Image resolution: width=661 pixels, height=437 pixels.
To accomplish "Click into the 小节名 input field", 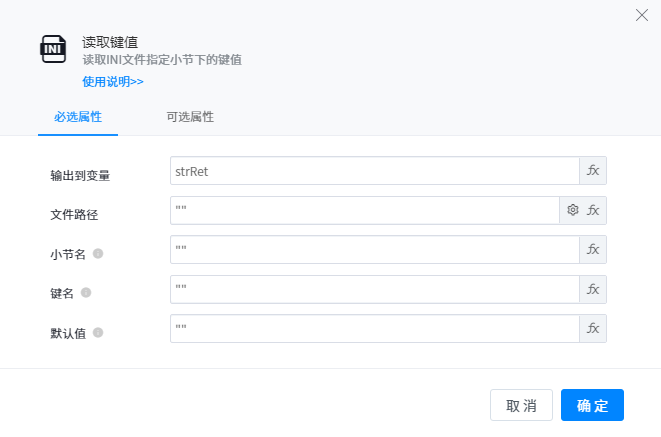I will coord(374,250).
